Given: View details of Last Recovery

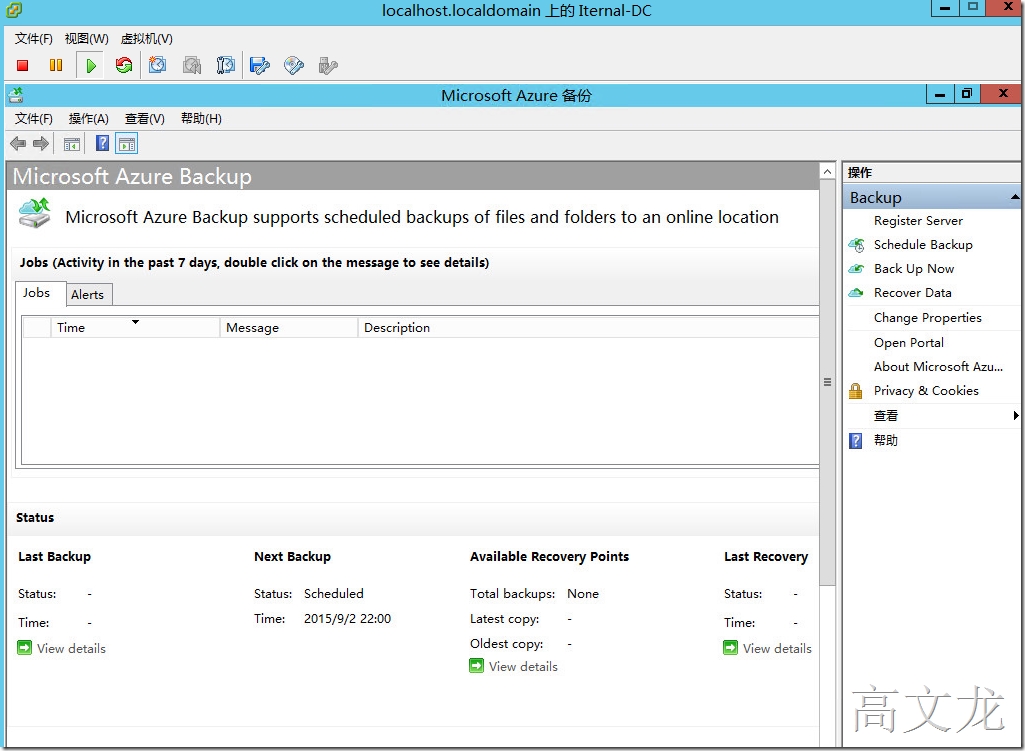Looking at the screenshot, I should [777, 648].
